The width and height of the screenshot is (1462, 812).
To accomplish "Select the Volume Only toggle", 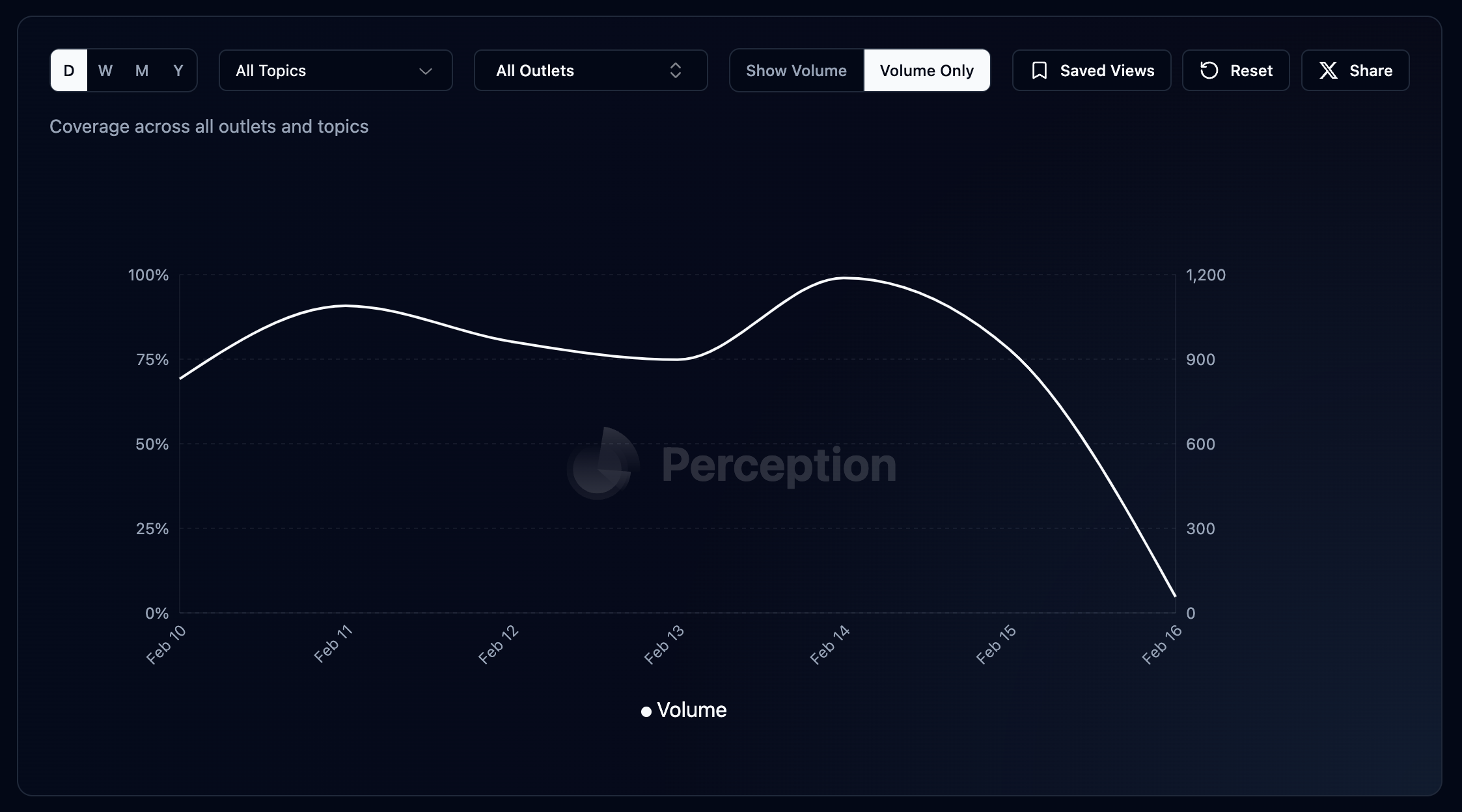I will coord(926,70).
